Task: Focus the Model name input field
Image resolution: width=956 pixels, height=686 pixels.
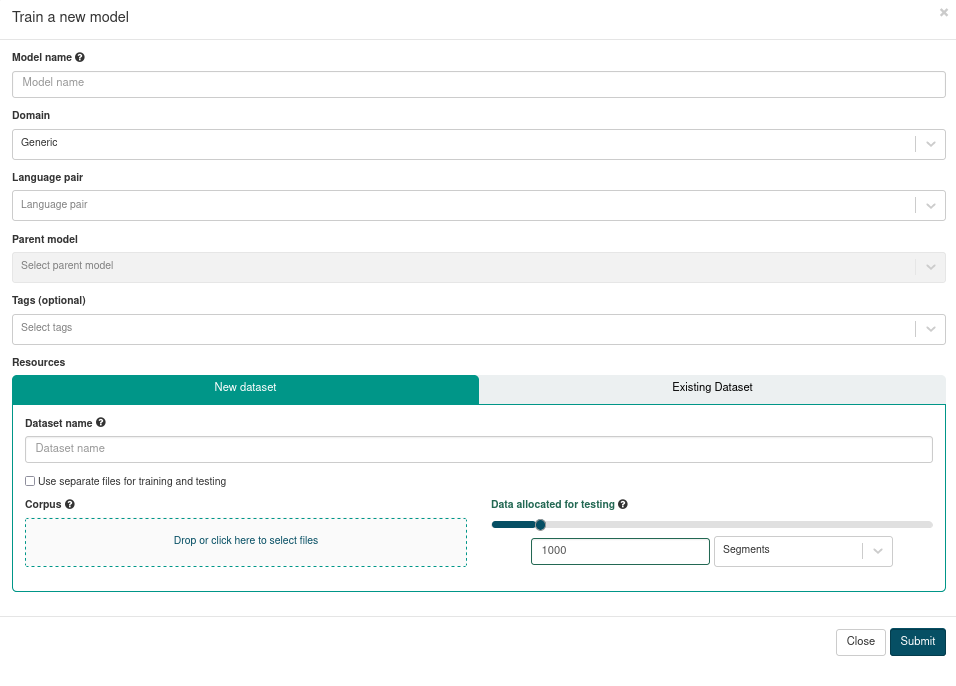Action: 479,84
